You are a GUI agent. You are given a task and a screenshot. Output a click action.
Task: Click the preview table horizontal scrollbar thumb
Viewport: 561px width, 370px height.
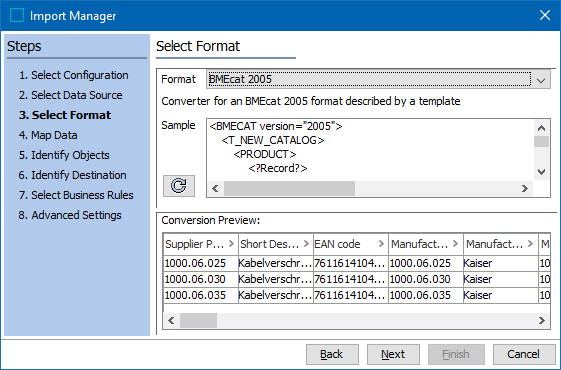pos(198,320)
